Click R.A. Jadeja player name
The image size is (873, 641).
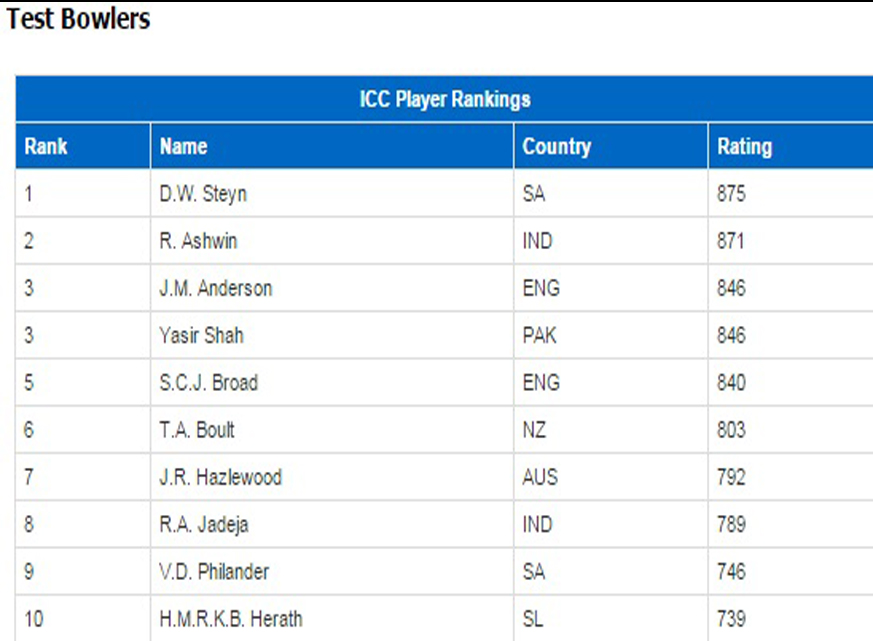point(204,525)
